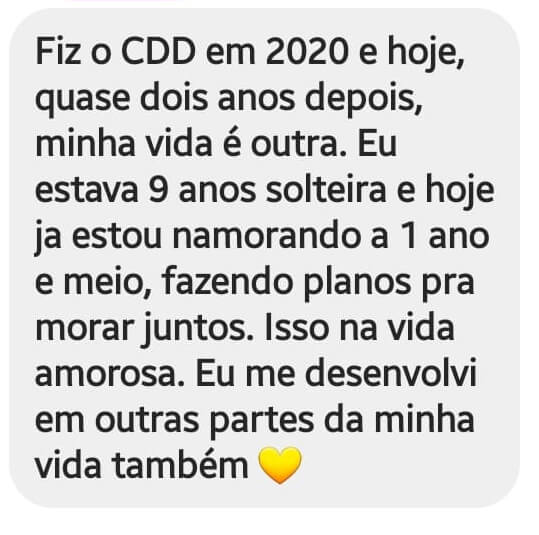Click the word 'fazendo' in the bubble
Image resolution: width=539 pixels, height=535 pixels.
227,282
